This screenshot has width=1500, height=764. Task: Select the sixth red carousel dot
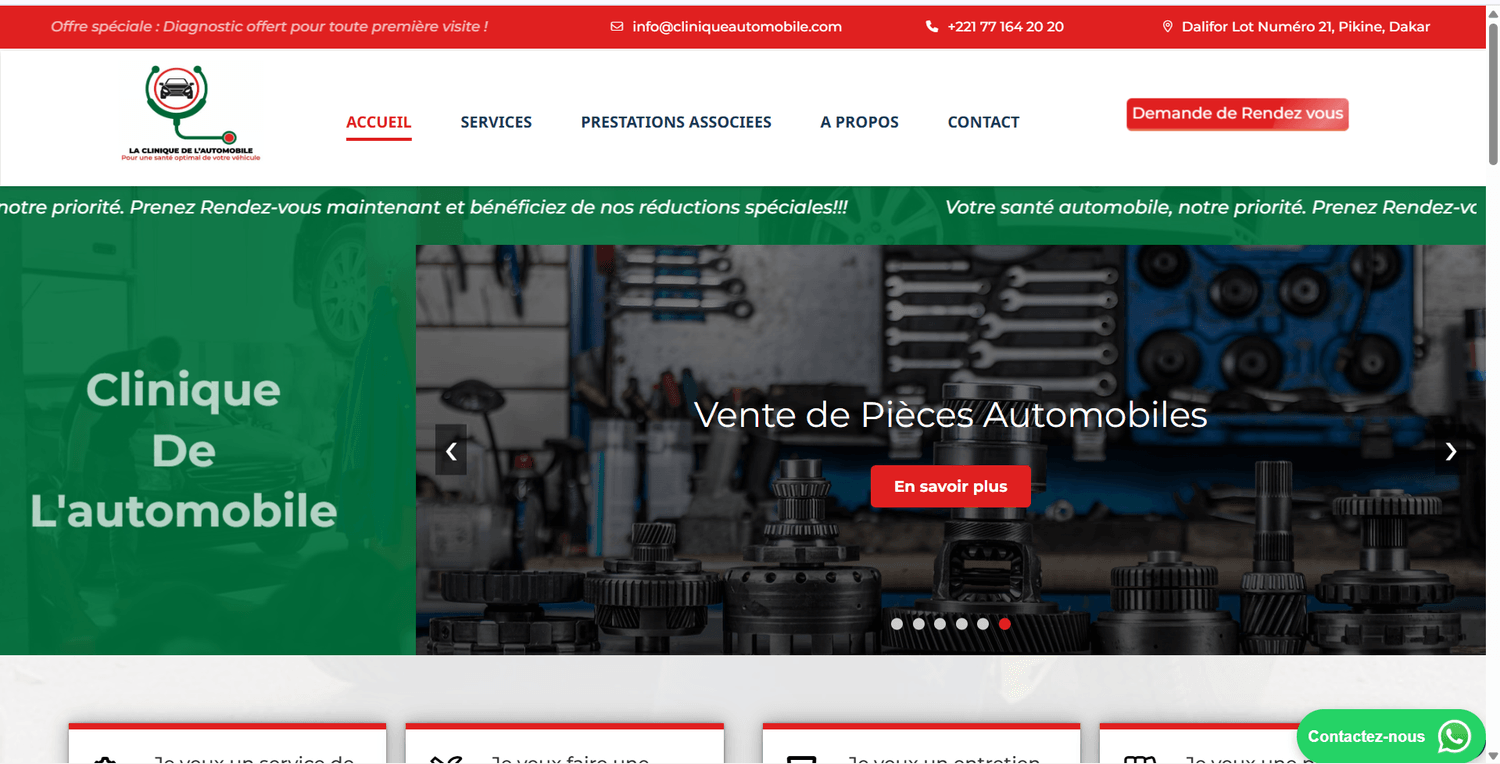[x=1004, y=624]
